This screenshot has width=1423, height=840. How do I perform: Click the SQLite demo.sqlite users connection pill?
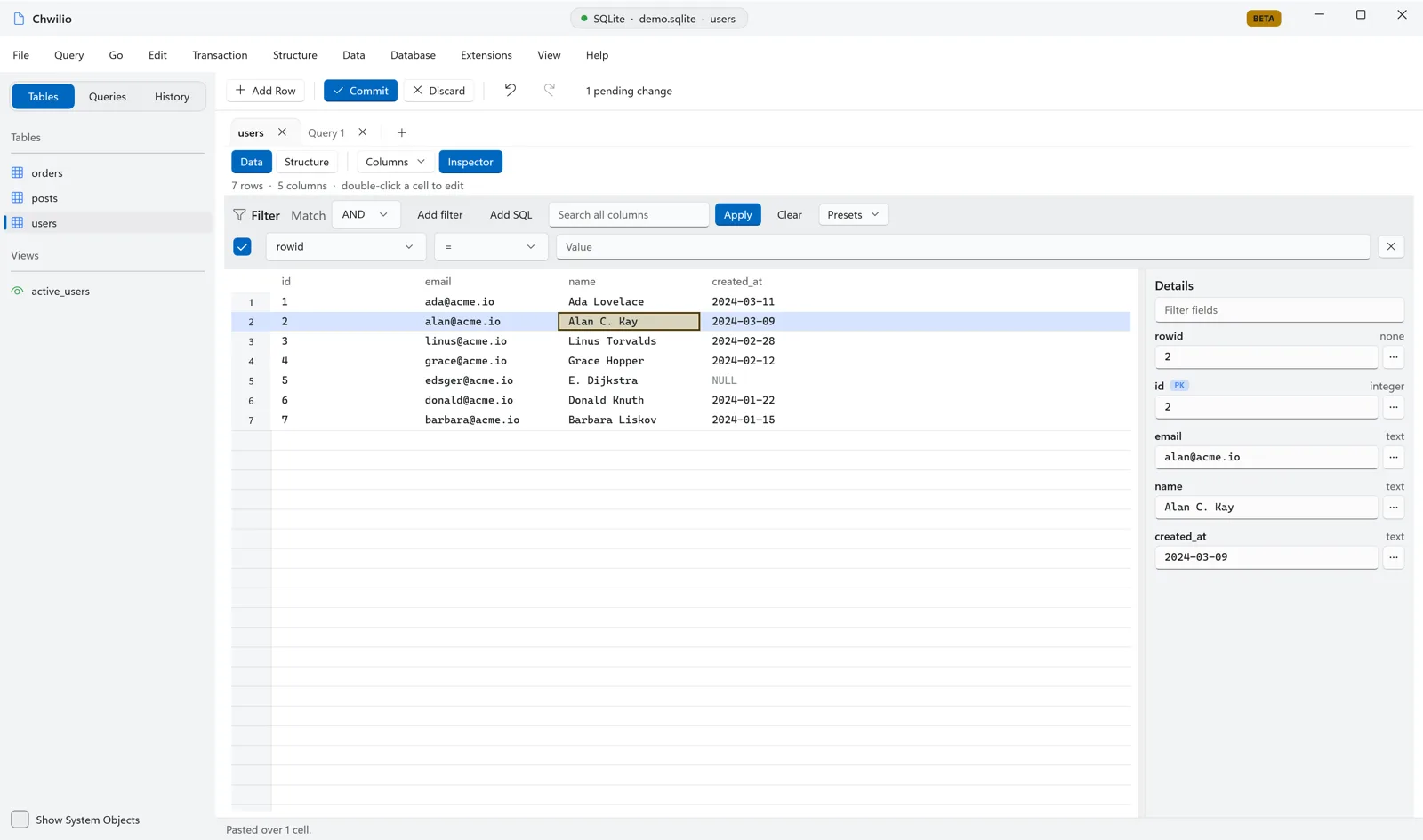[x=658, y=18]
